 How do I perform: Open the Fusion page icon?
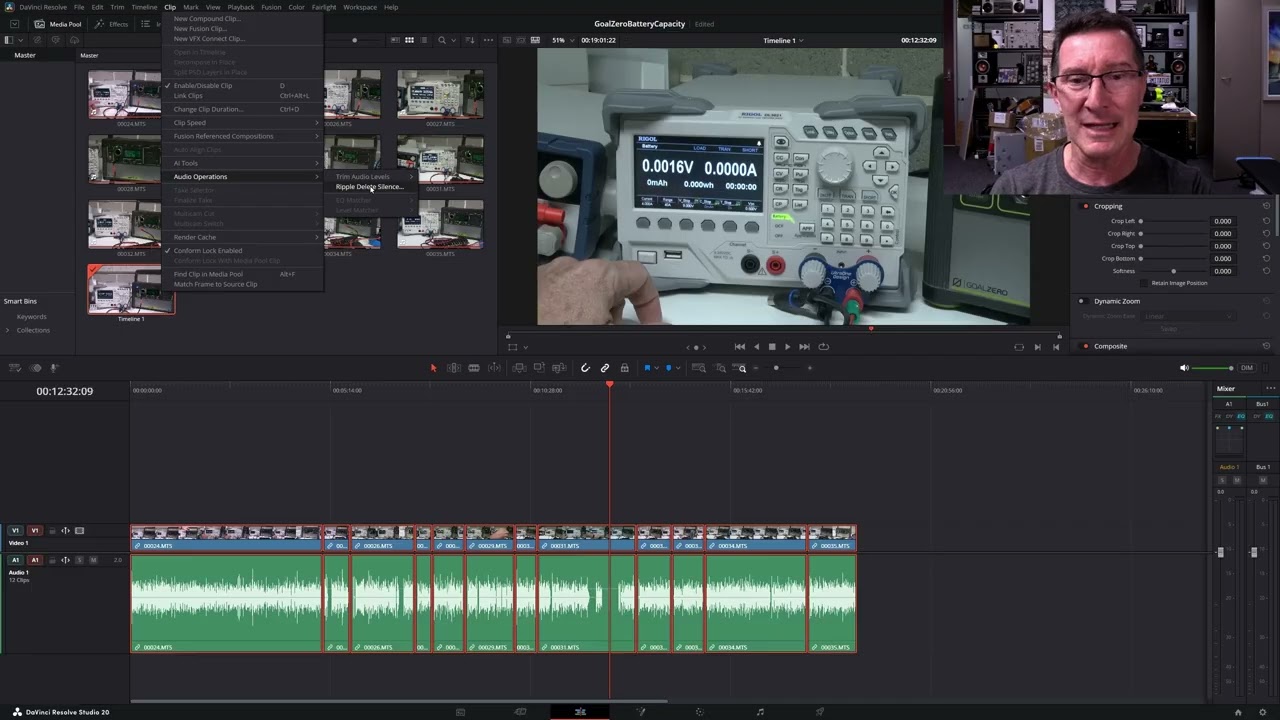click(640, 712)
